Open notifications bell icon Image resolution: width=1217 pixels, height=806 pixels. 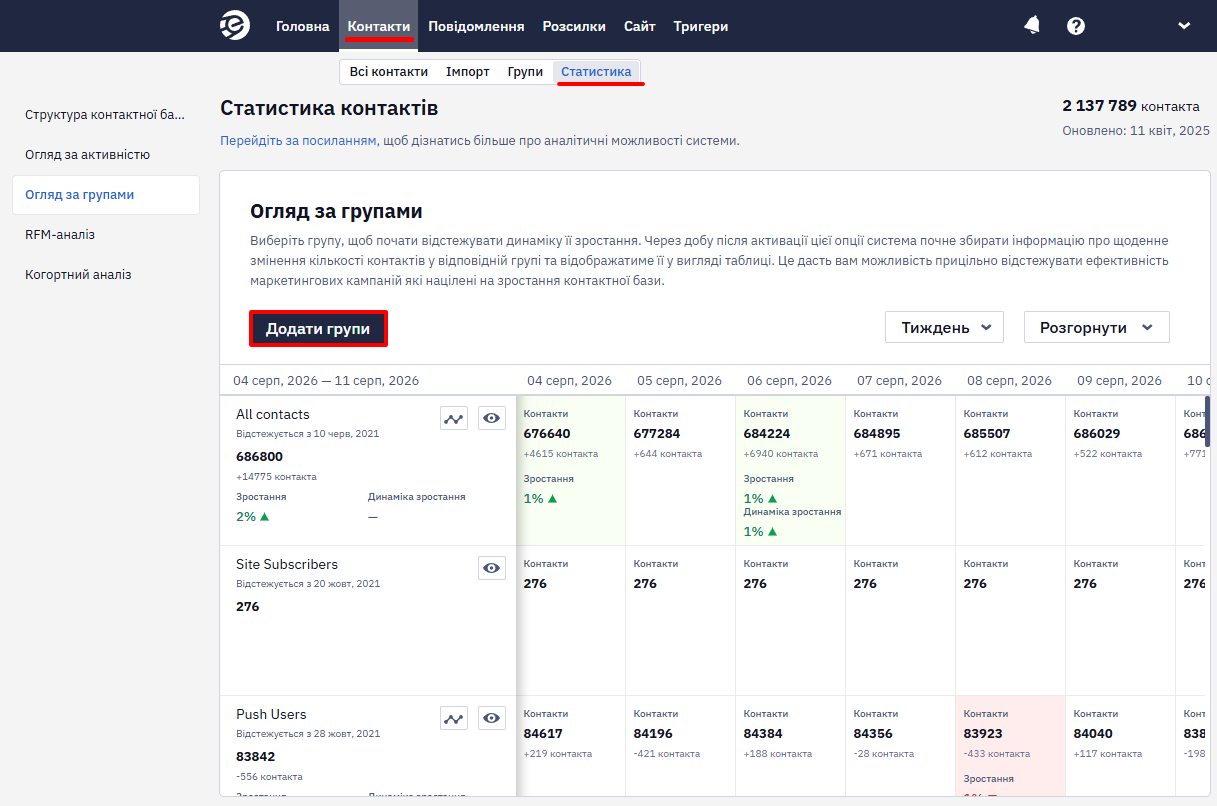[x=1032, y=26]
